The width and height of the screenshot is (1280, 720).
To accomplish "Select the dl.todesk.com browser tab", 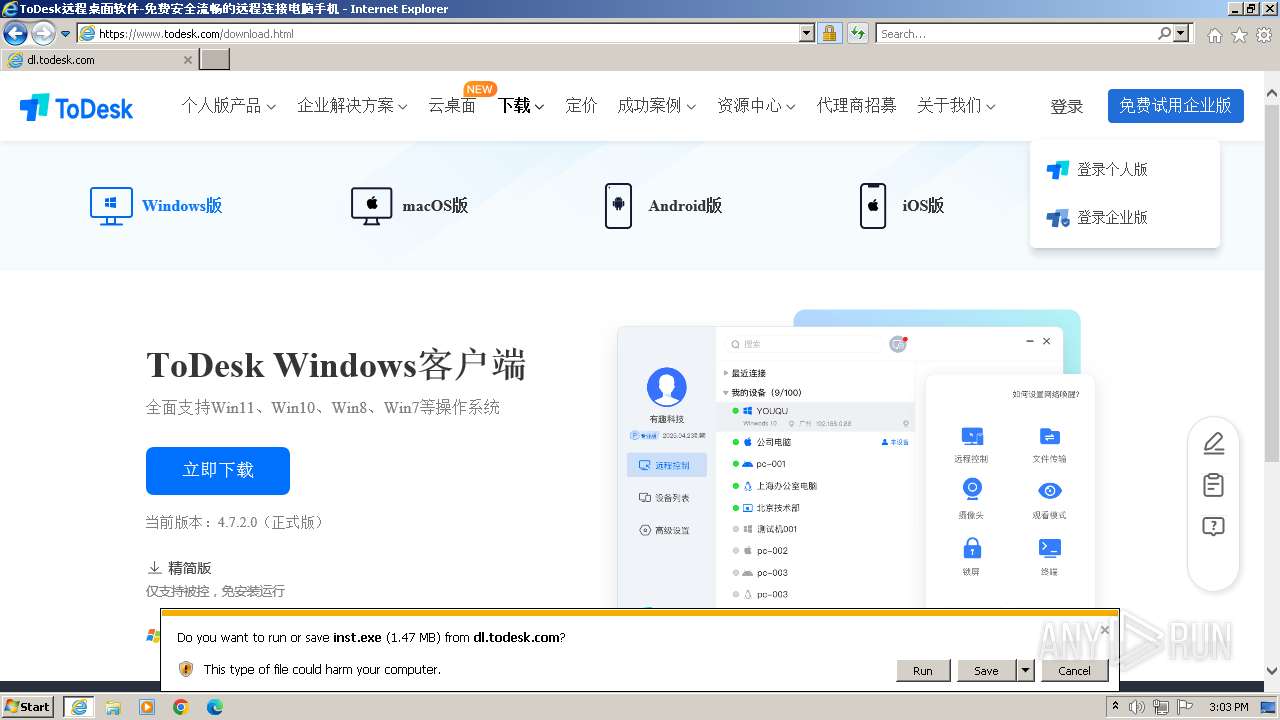I will click(98, 60).
